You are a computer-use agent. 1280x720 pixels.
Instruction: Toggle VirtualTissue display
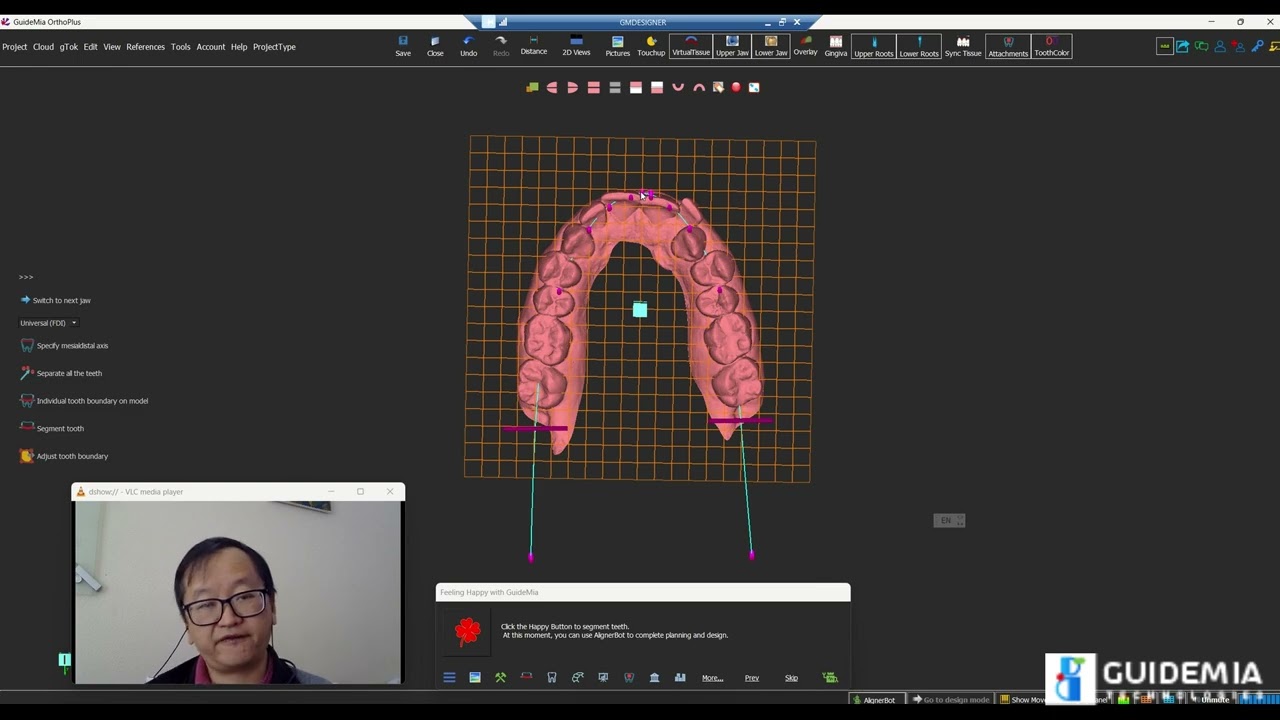click(691, 46)
